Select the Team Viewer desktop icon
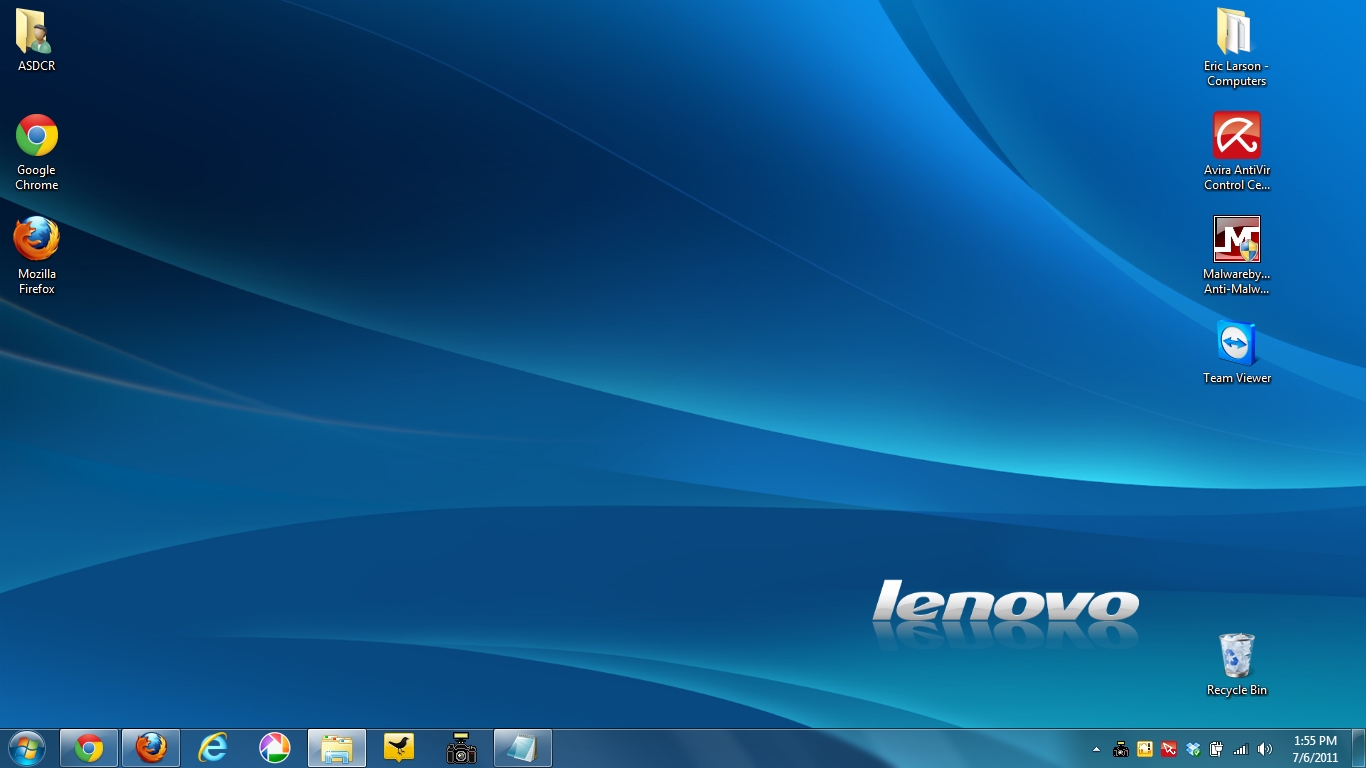The image size is (1366, 768). point(1236,352)
